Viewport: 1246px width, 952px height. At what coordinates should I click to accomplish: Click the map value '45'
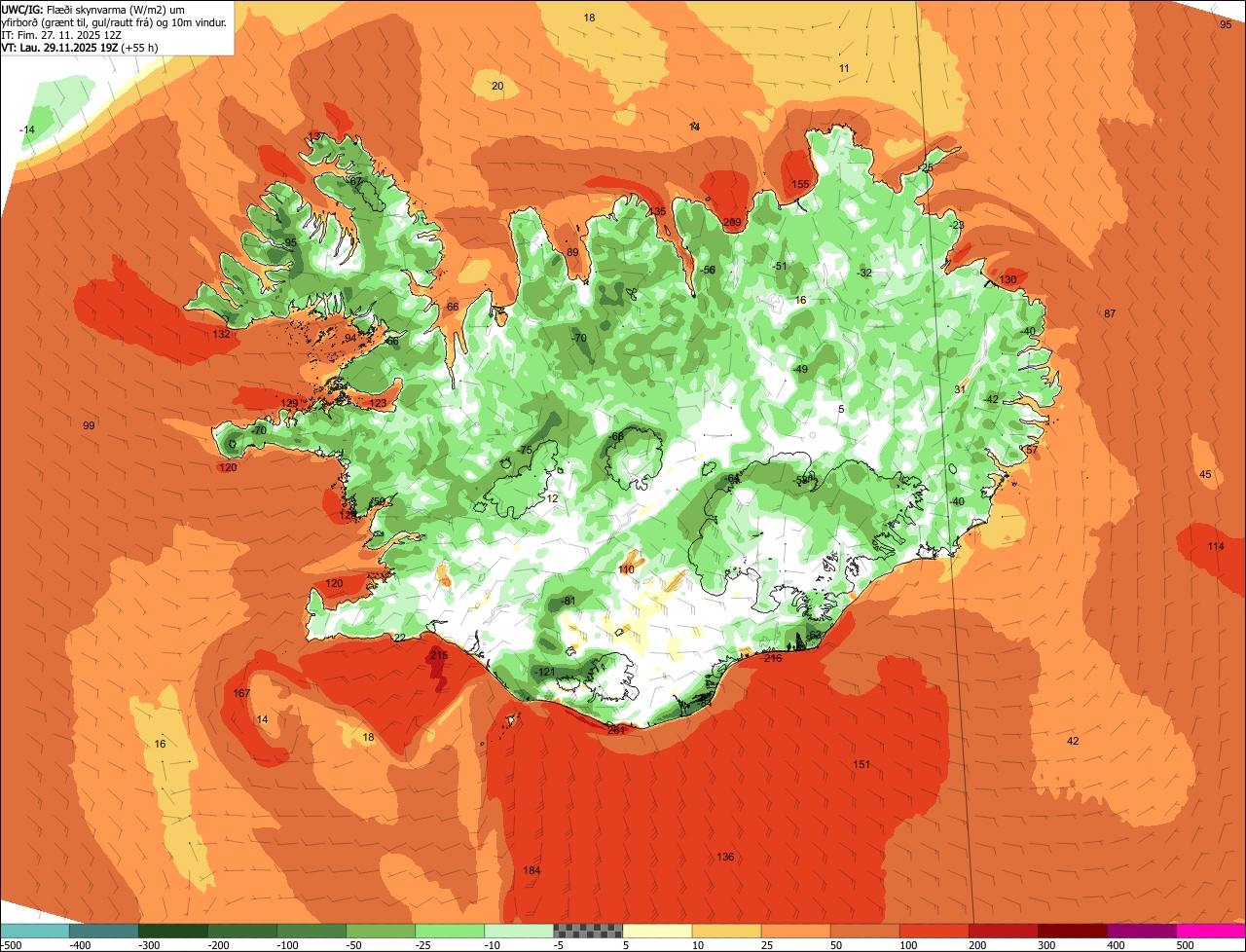(1205, 474)
